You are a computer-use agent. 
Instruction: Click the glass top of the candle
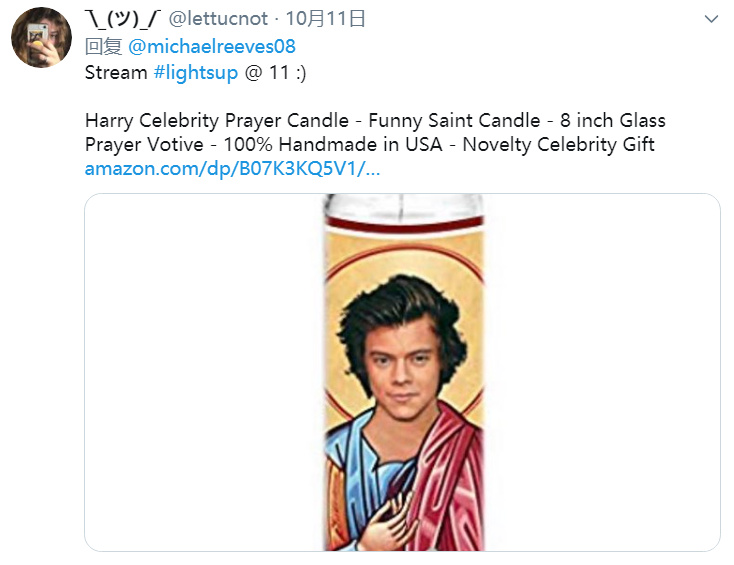(x=404, y=206)
